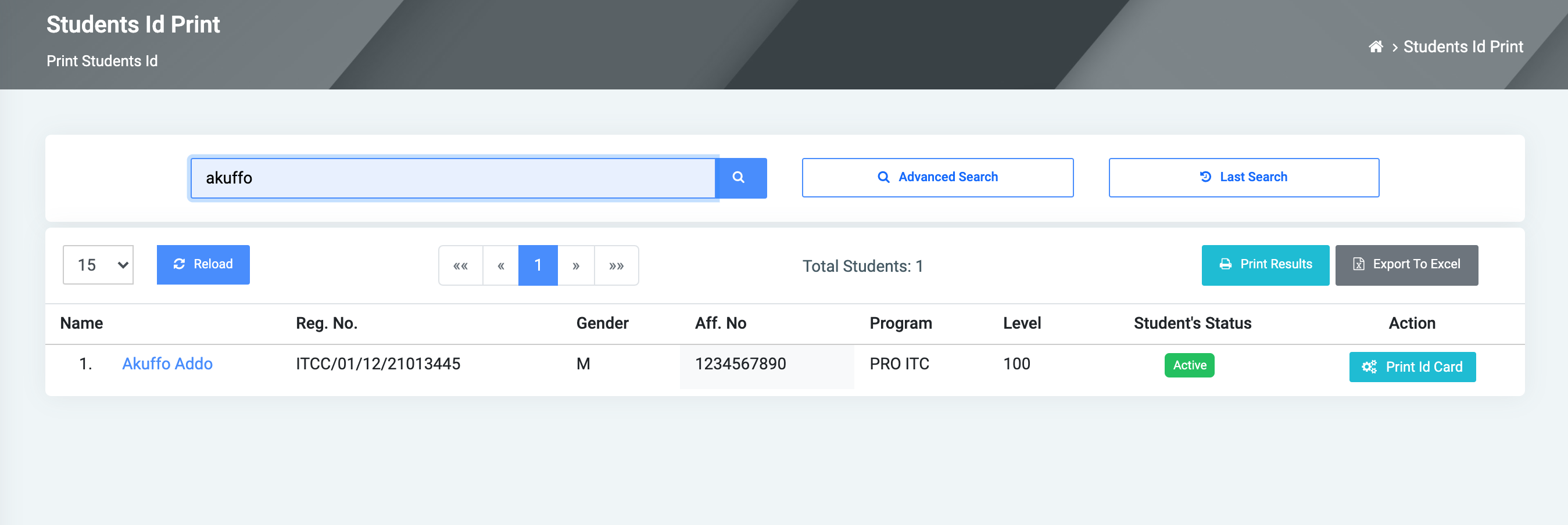Select page 1 in pagination

(538, 265)
